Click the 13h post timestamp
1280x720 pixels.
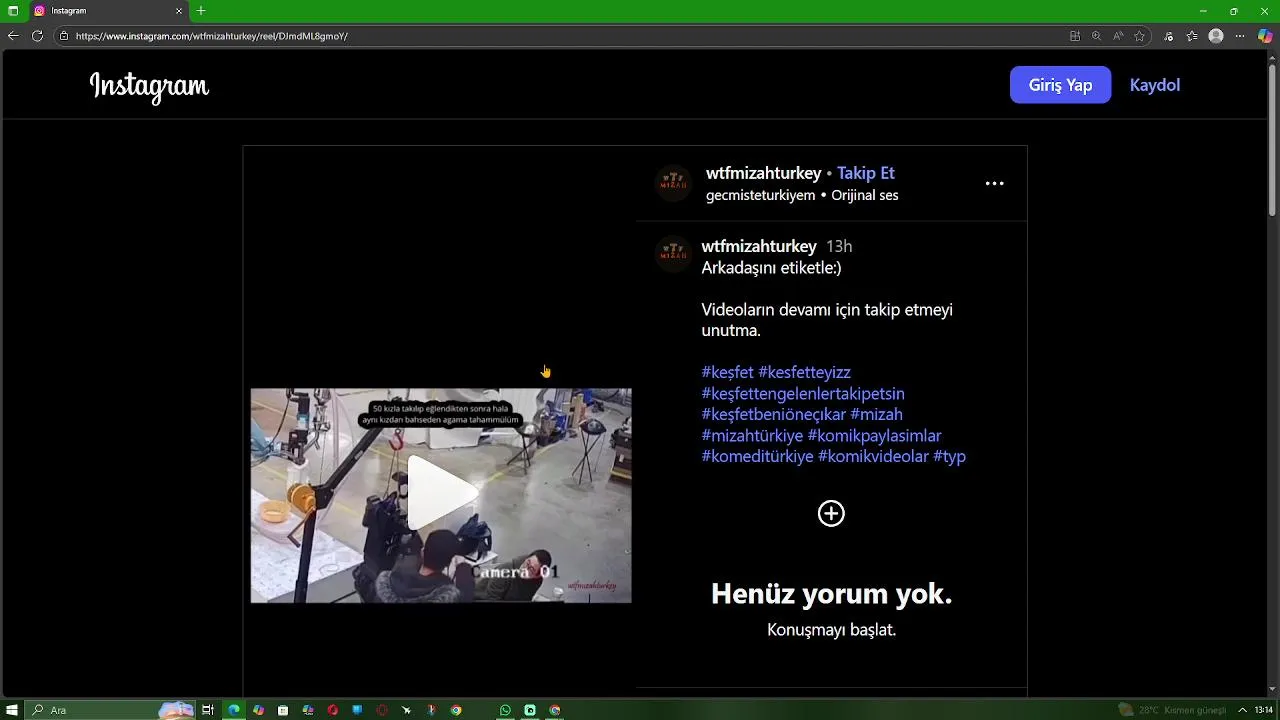(x=839, y=246)
